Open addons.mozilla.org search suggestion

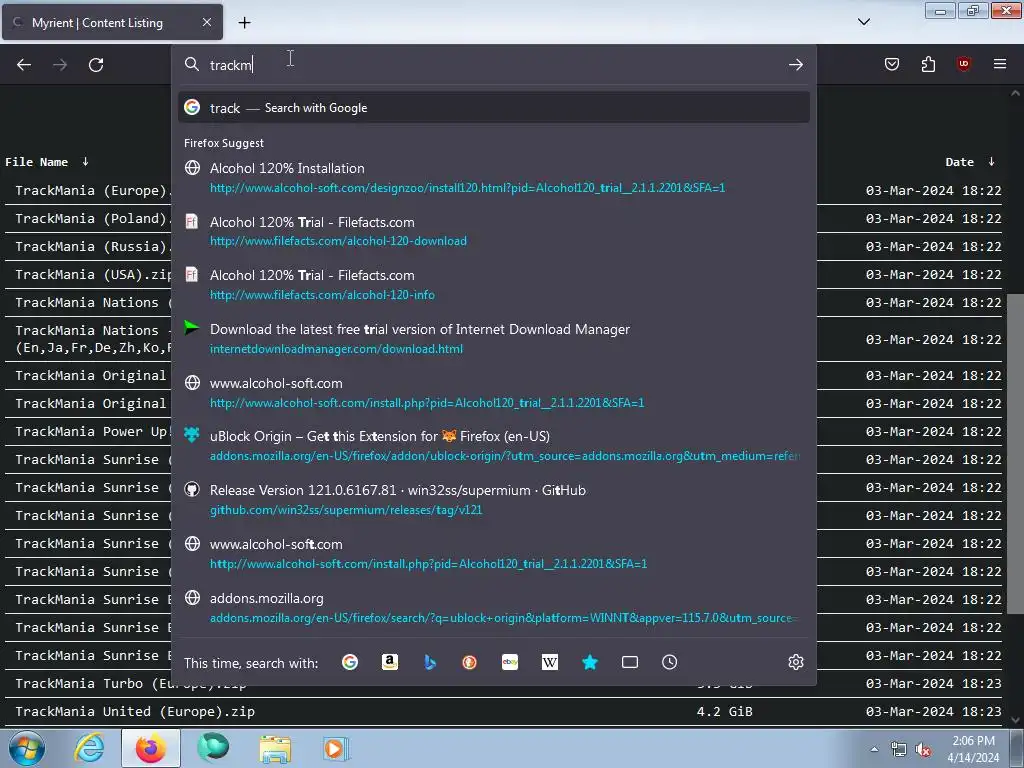(494, 607)
